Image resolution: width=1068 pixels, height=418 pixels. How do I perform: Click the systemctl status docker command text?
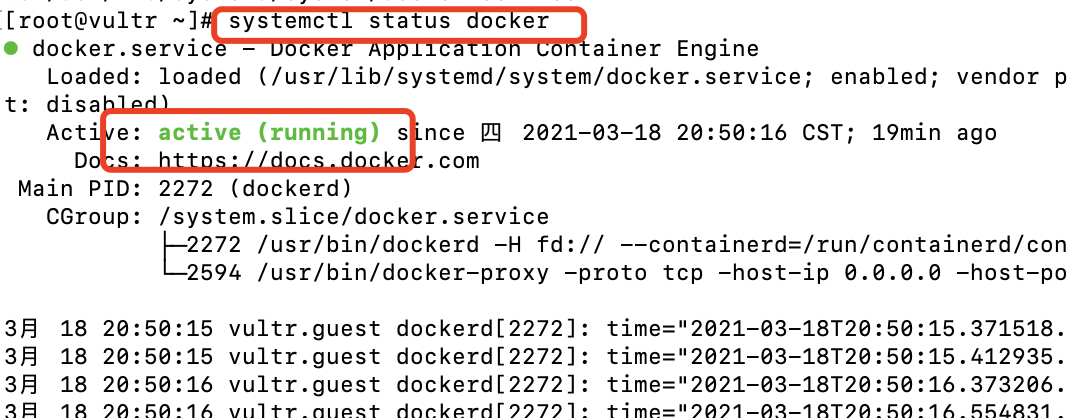pos(388,21)
